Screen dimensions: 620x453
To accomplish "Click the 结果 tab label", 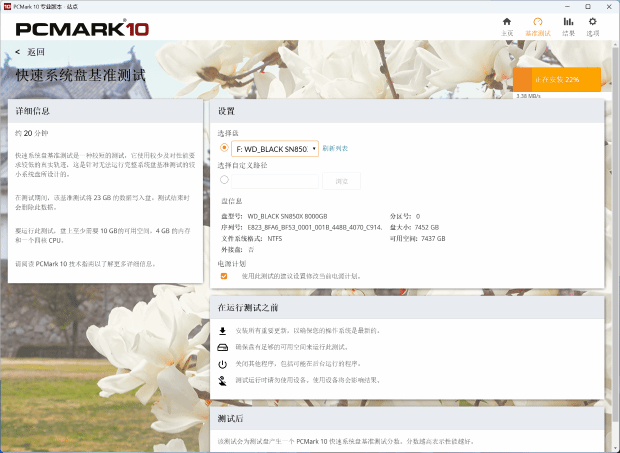I will [x=568, y=33].
